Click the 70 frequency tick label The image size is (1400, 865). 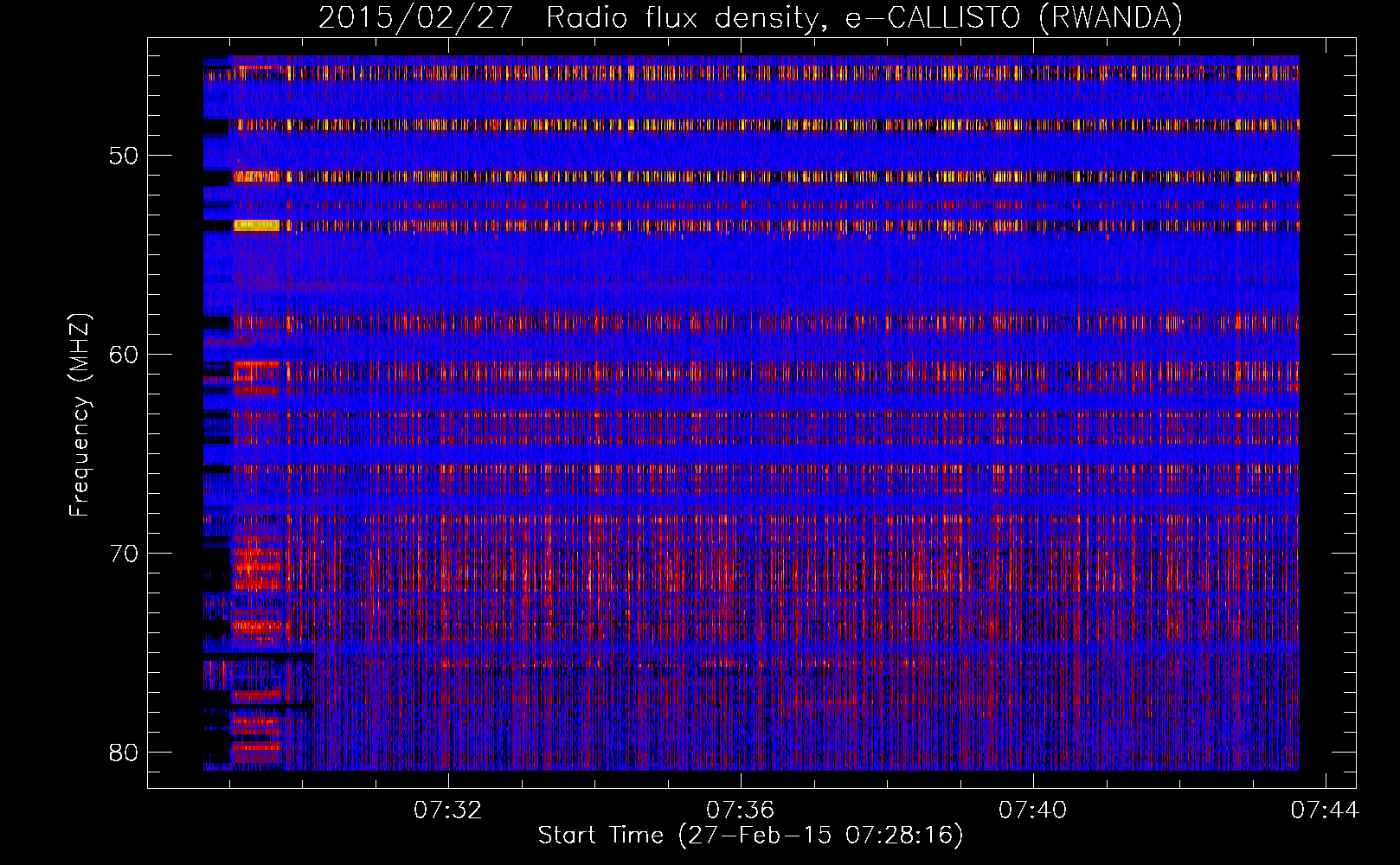[124, 553]
